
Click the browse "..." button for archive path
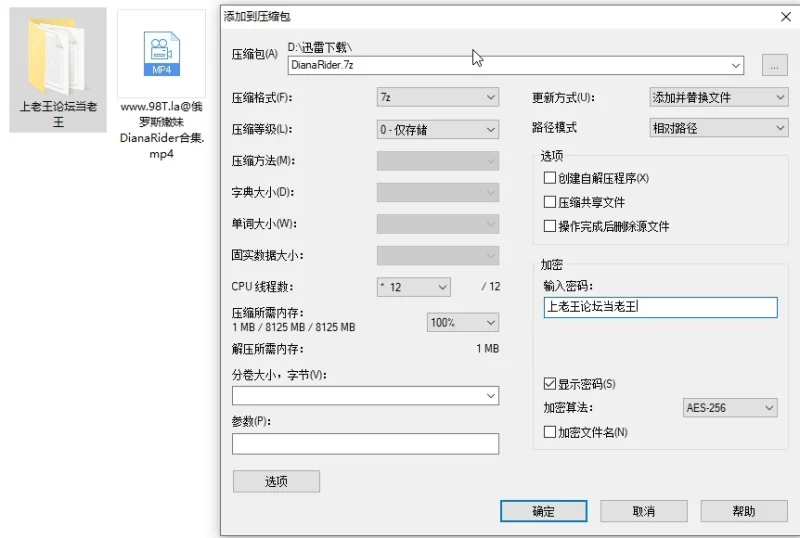[774, 66]
